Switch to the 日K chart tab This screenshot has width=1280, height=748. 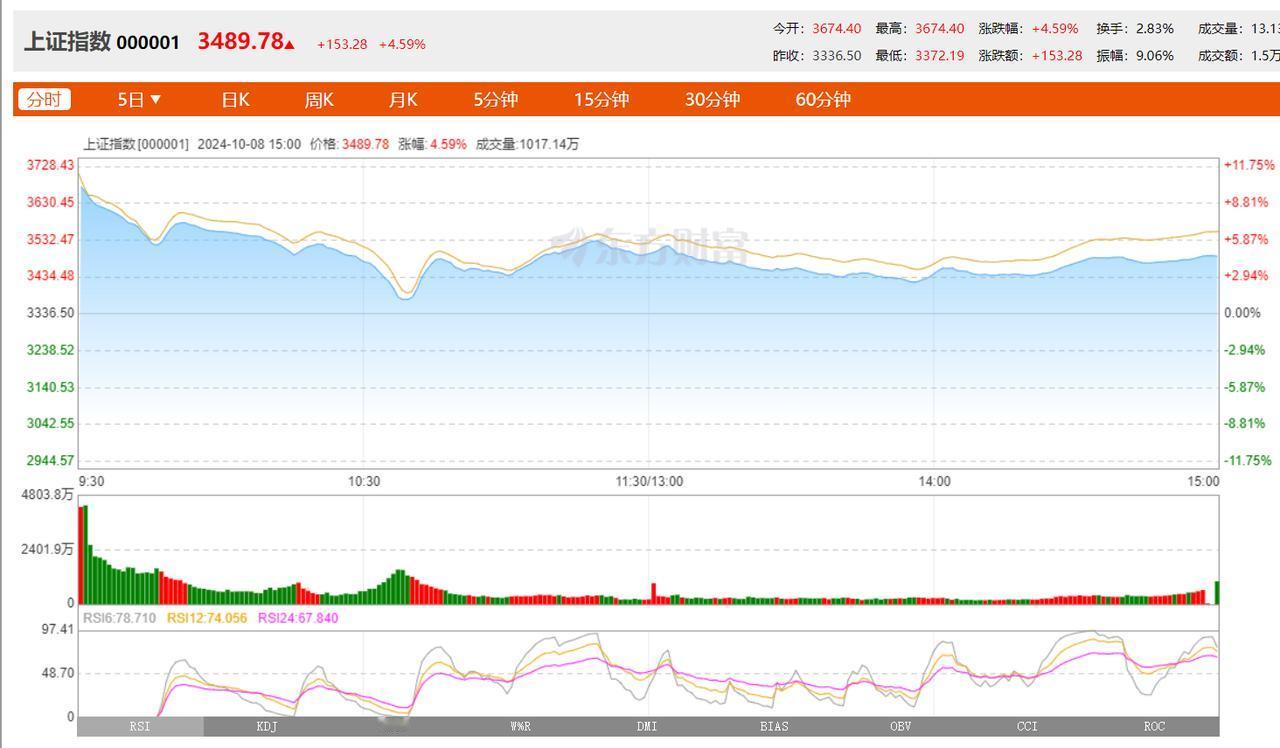[235, 99]
